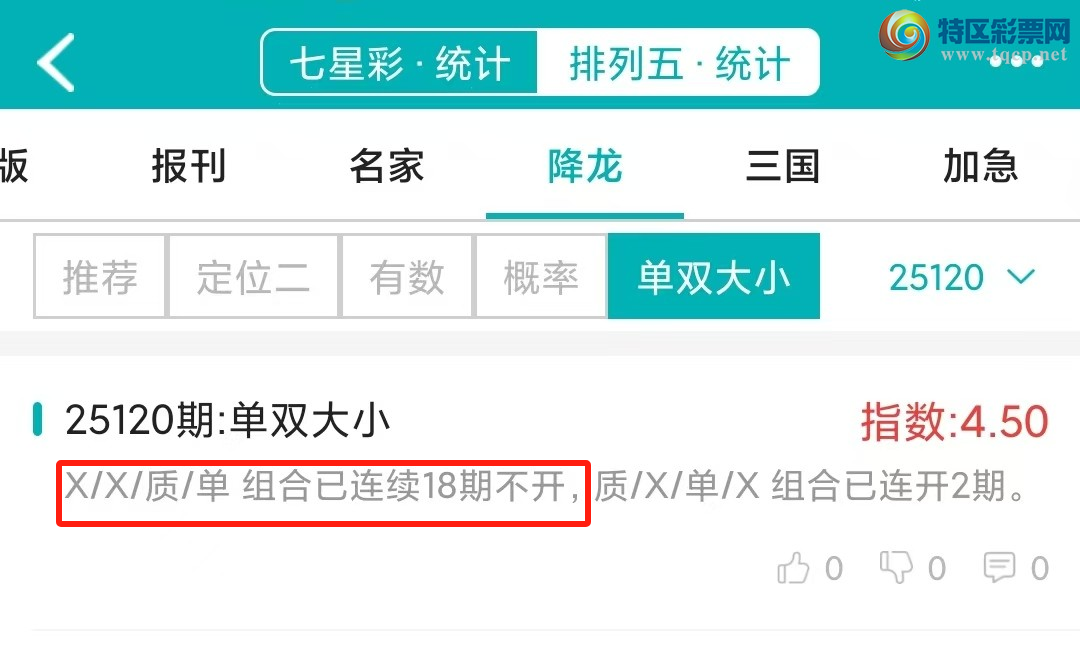Screen dimensions: 1080x646
Task: Switch to 排列五·统计 mode
Action: (x=678, y=63)
